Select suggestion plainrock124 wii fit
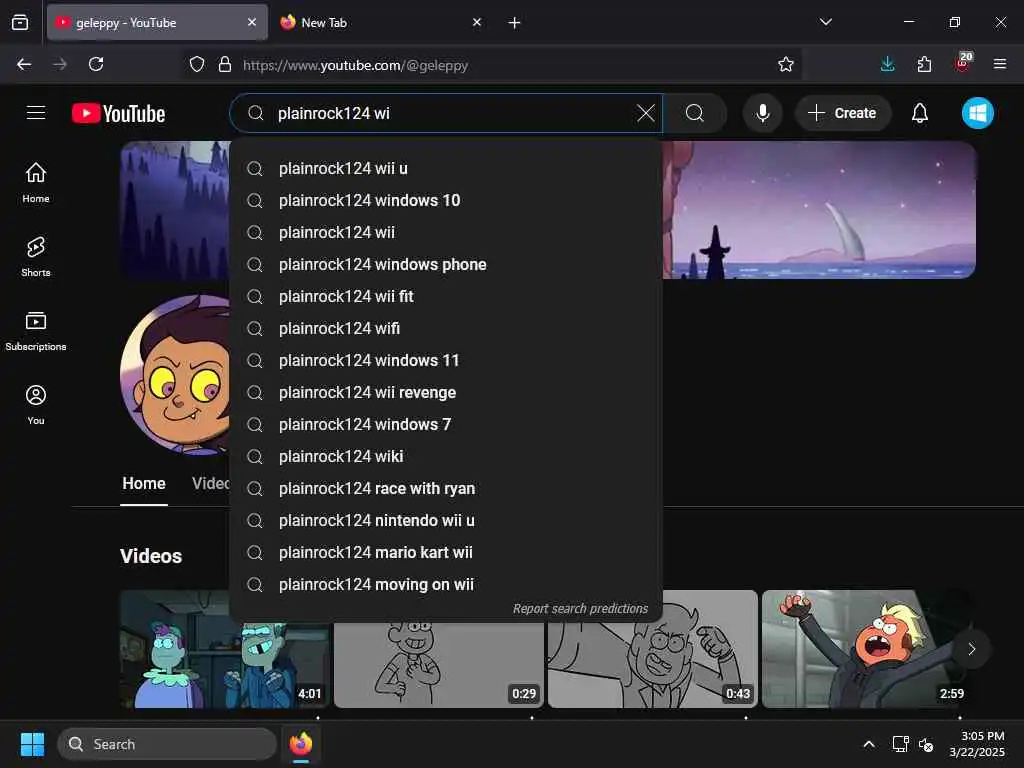This screenshot has height=768, width=1024. [446, 296]
